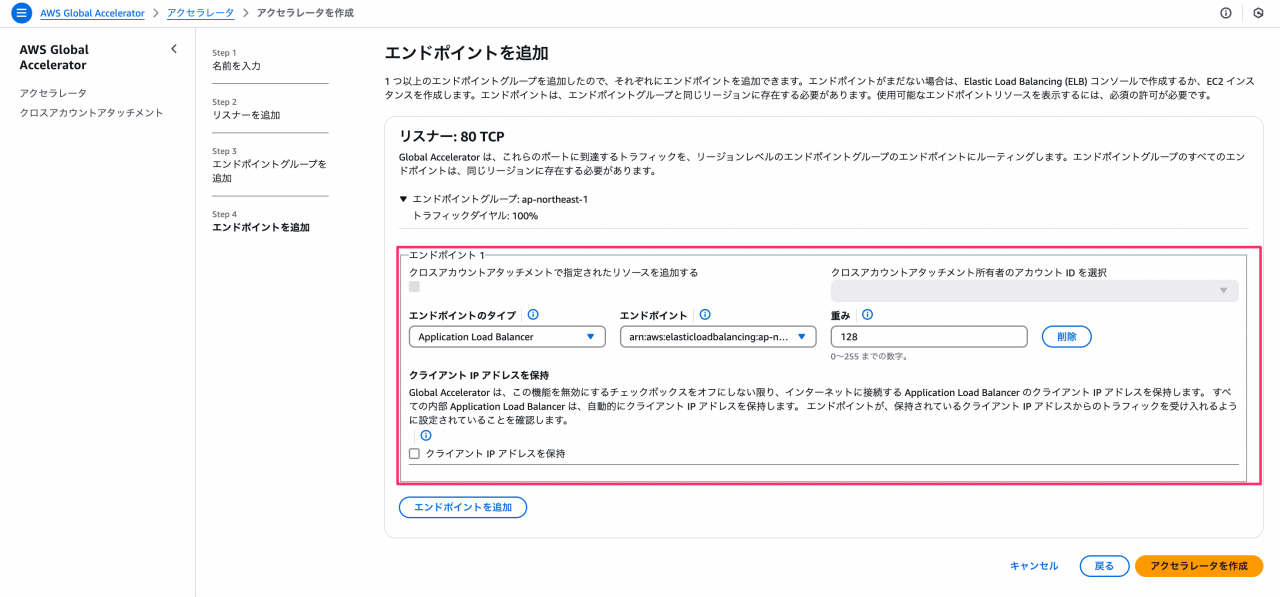Enable クライアント IP アドレスを保持 checkbox
The image size is (1280, 597).
coord(415,454)
